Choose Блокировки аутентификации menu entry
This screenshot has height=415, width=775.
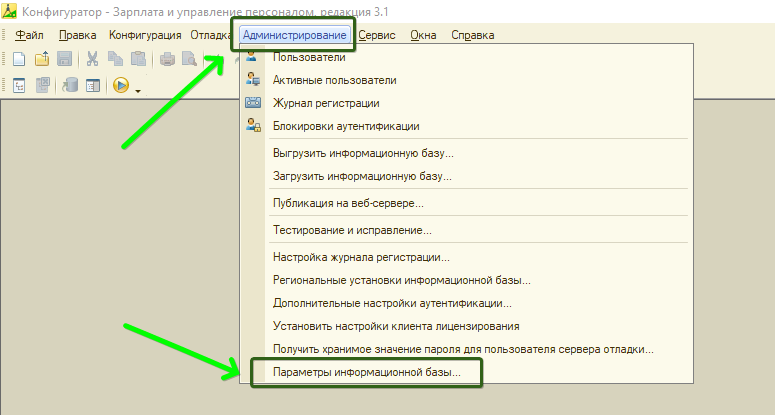click(x=466, y=126)
